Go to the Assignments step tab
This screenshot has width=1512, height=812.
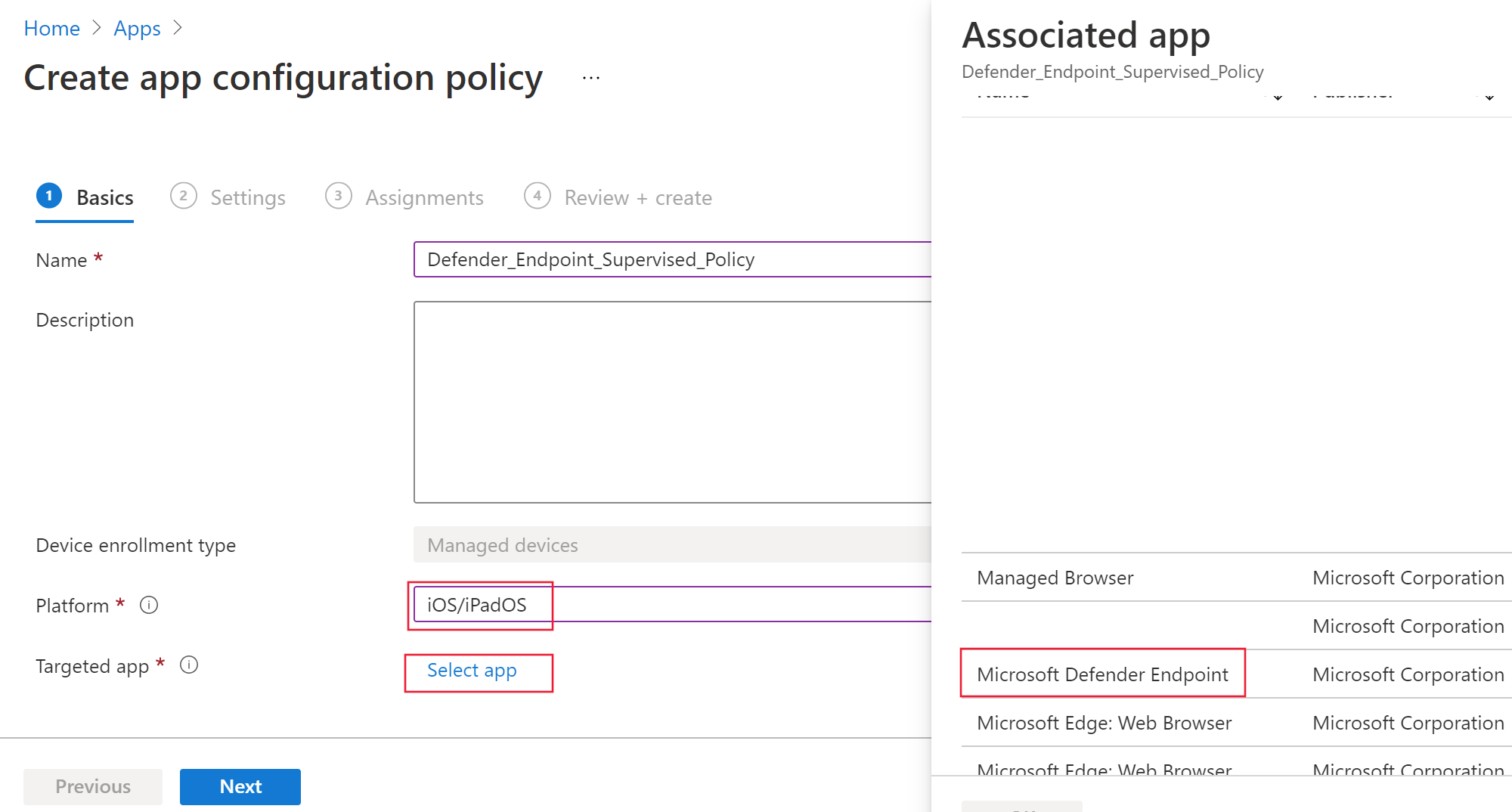pyautogui.click(x=404, y=197)
